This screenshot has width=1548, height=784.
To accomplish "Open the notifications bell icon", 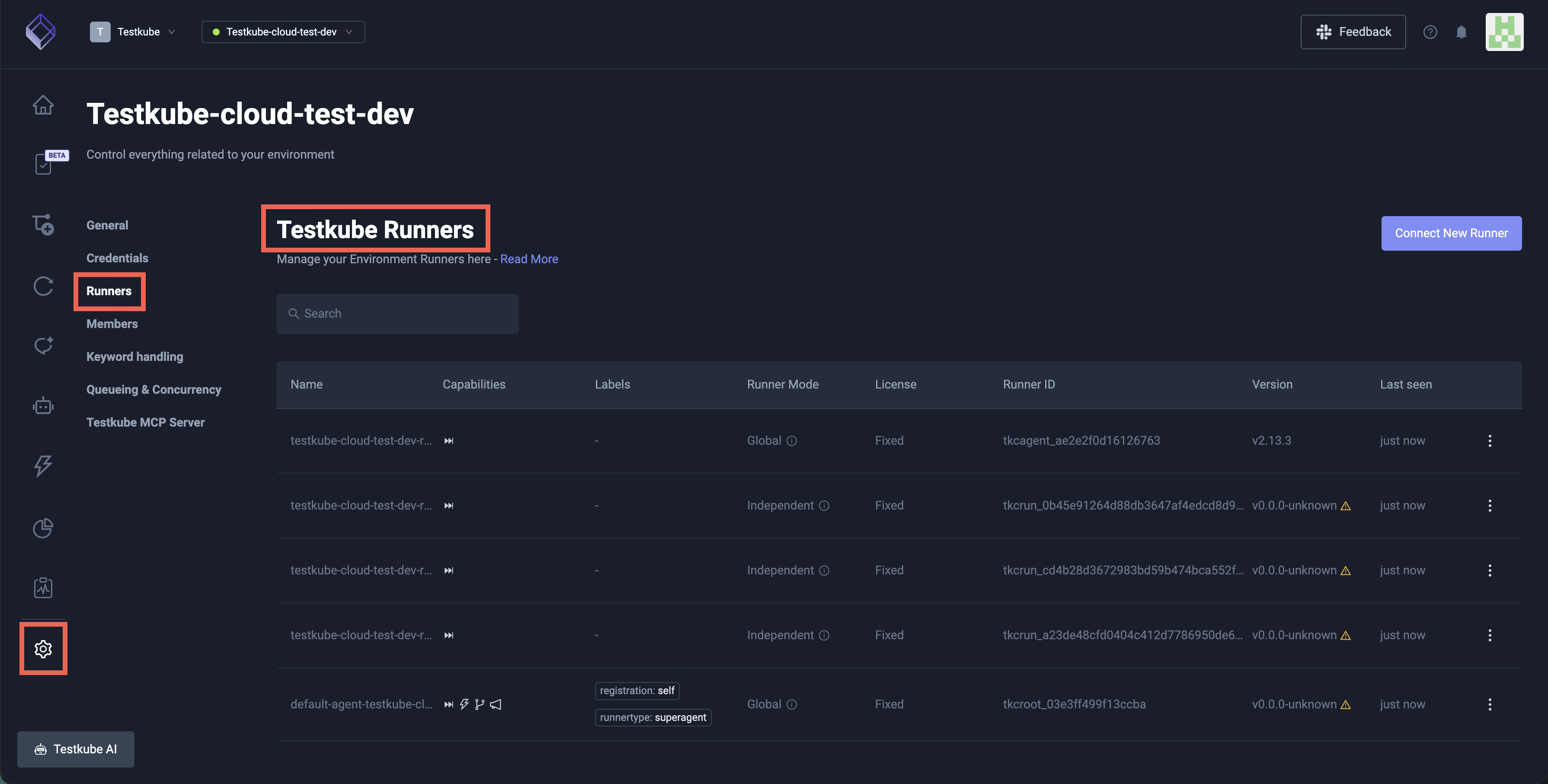I will coord(1461,32).
